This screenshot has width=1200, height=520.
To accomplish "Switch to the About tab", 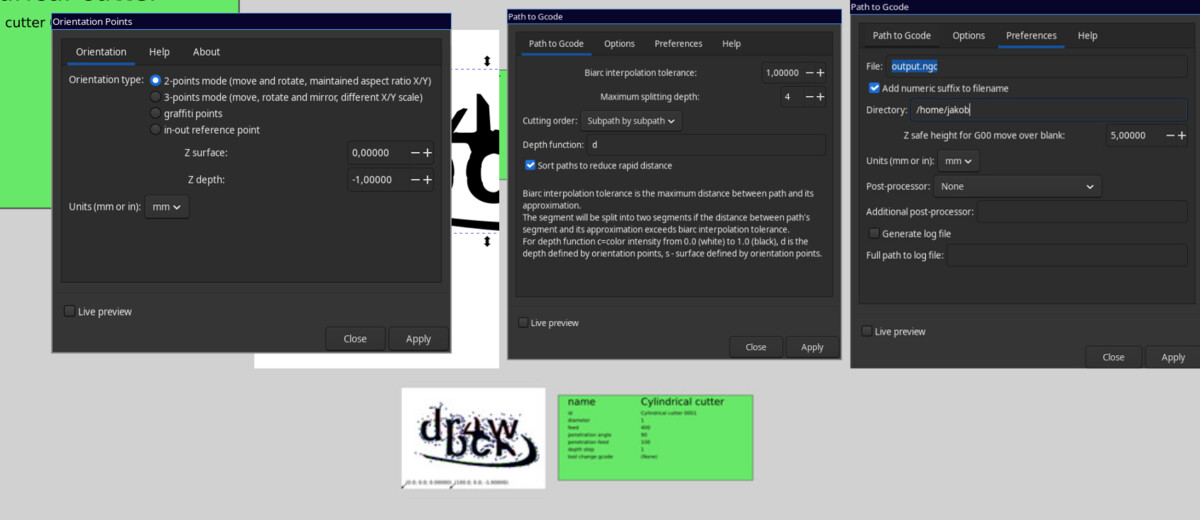I will [206, 52].
